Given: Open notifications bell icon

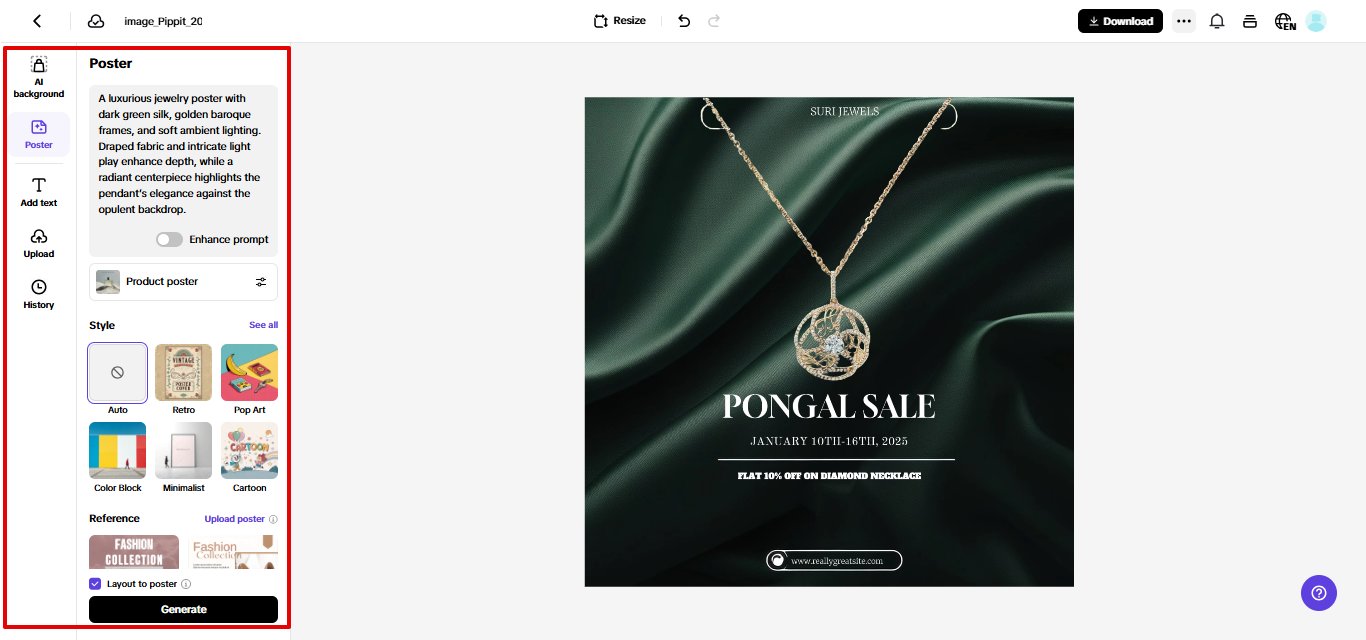Looking at the screenshot, I should coord(1217,21).
